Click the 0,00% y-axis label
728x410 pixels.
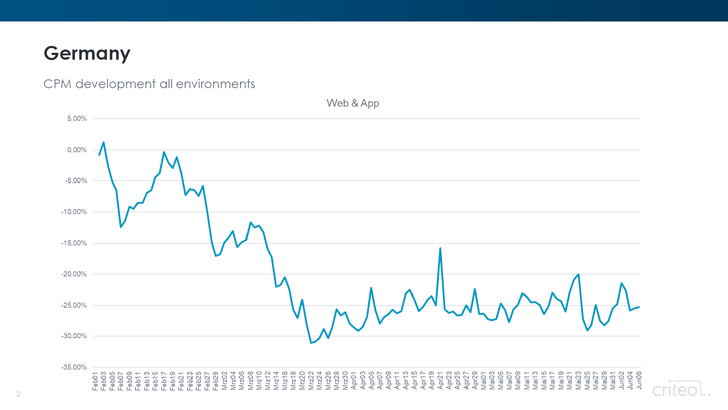point(77,150)
